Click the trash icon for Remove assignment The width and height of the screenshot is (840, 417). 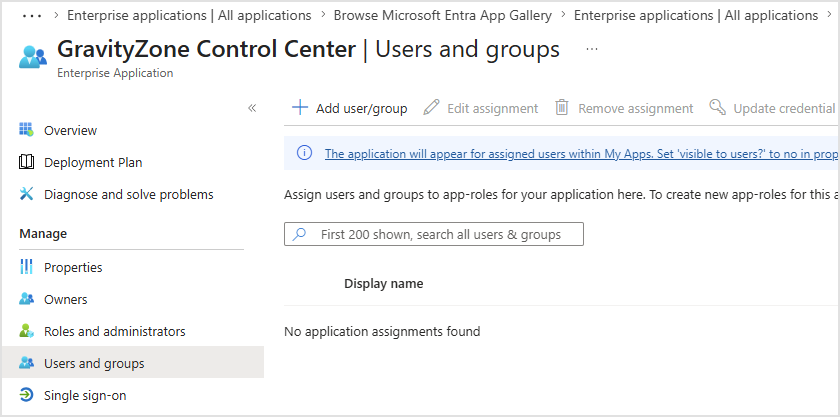[561, 108]
